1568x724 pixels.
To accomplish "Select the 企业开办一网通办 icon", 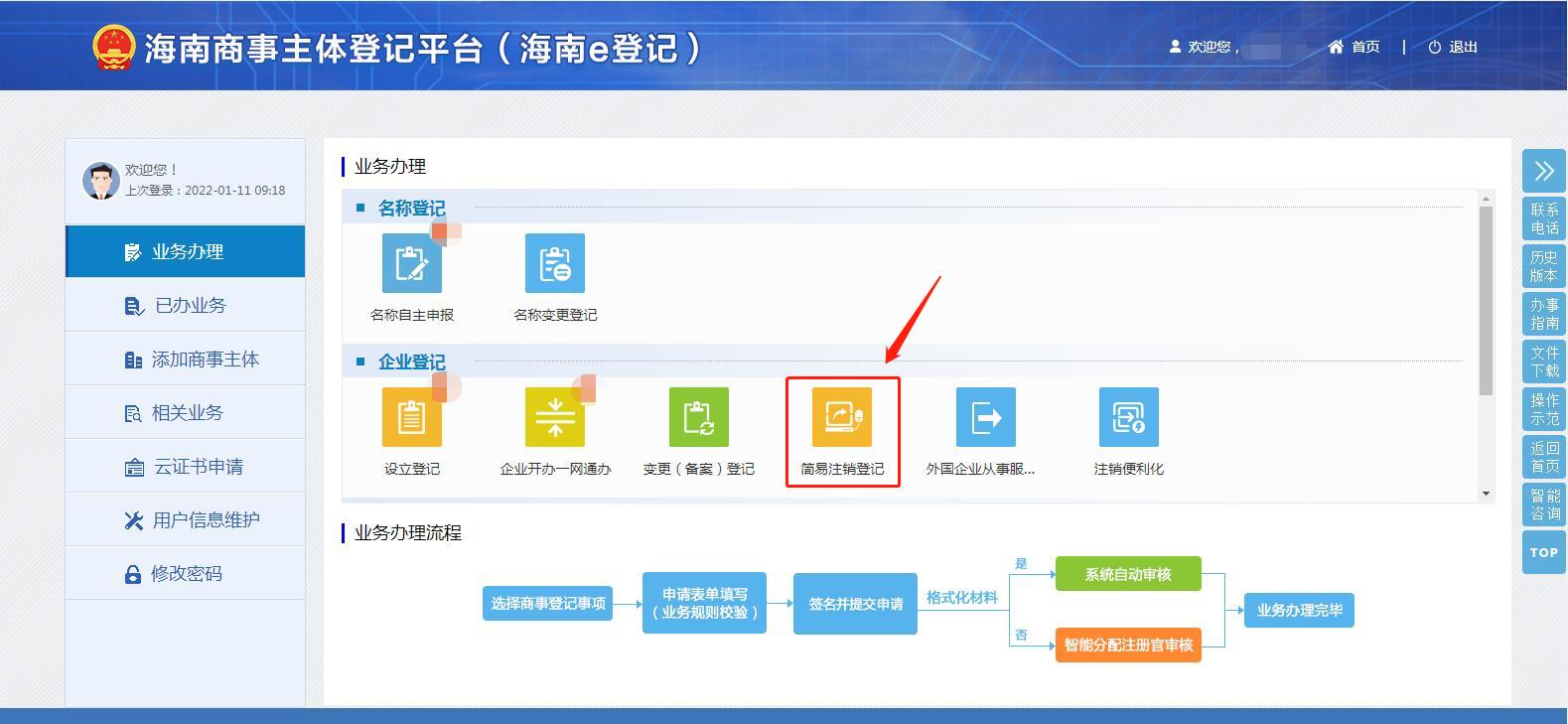I will pyautogui.click(x=554, y=418).
